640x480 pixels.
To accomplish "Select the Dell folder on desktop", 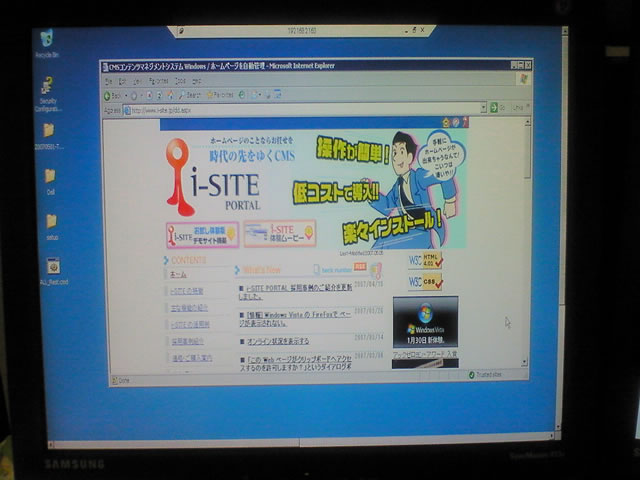I will 50,182.
